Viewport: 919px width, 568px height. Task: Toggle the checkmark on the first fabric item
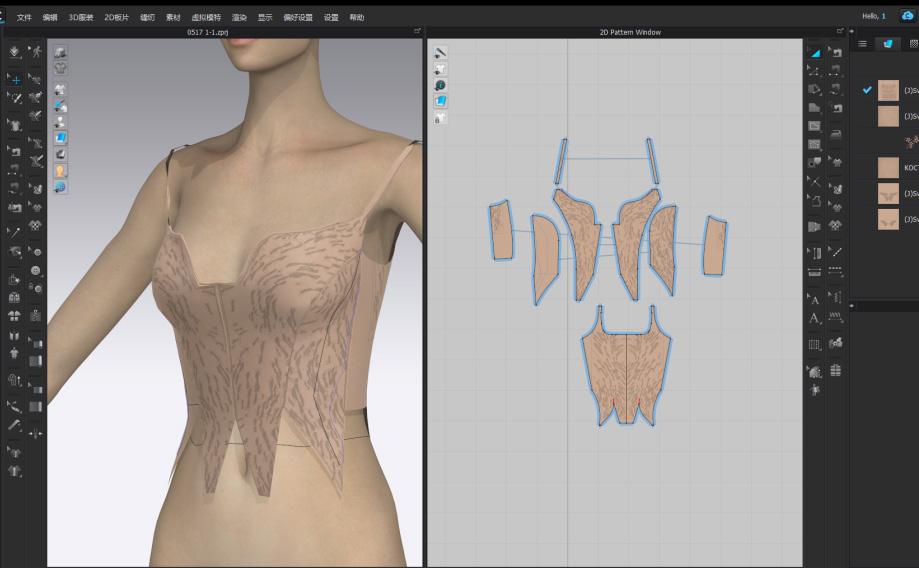tap(867, 90)
